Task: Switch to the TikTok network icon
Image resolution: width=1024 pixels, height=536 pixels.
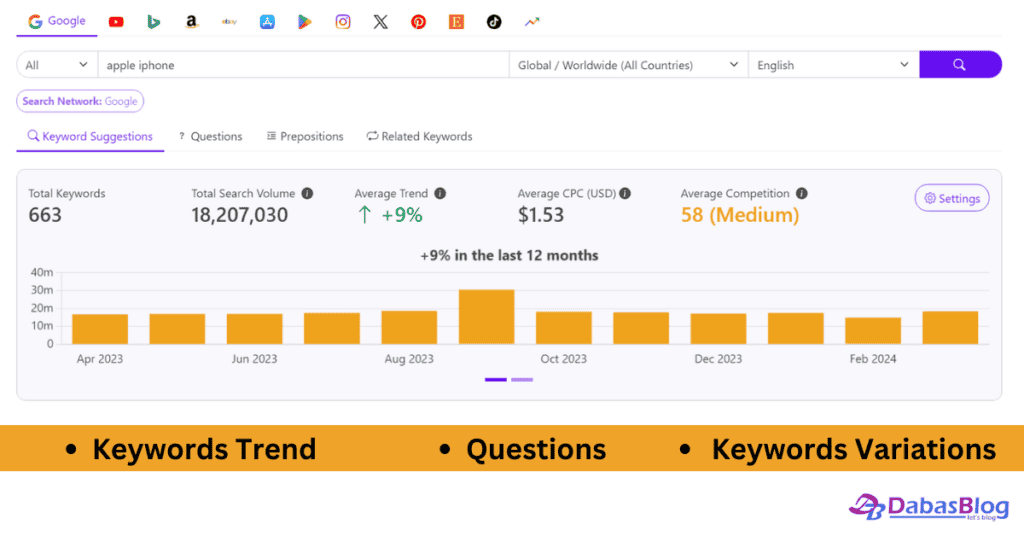Action: tap(494, 22)
